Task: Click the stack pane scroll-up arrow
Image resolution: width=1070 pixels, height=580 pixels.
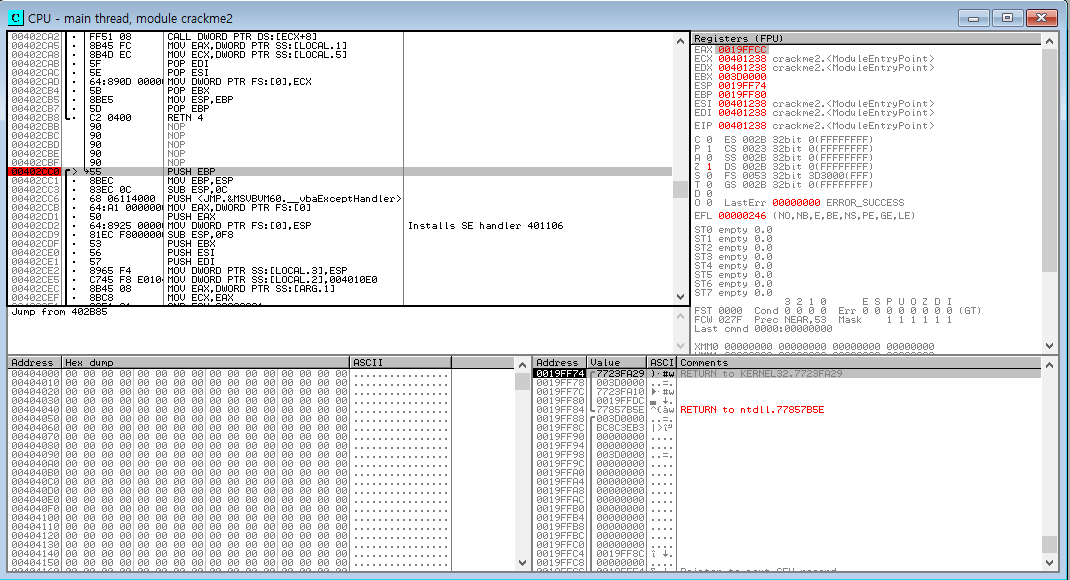Action: click(x=1050, y=365)
